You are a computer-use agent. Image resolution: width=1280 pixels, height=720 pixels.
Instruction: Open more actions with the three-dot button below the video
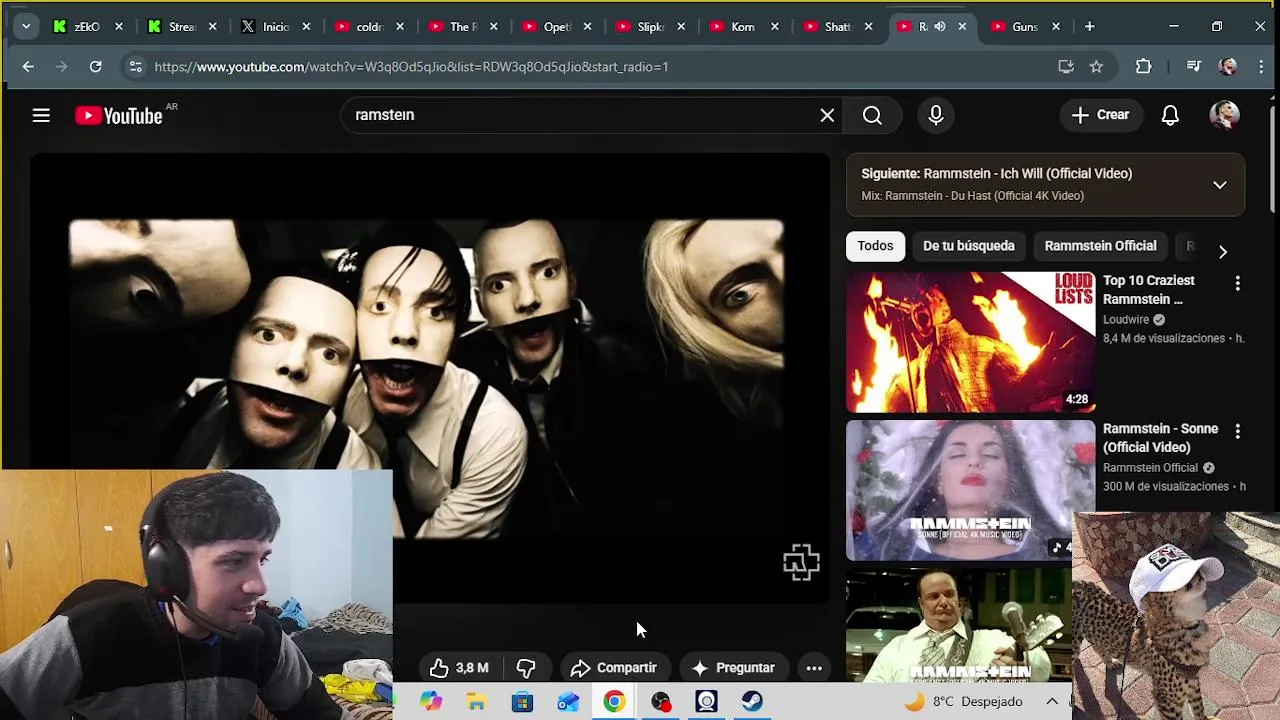click(x=814, y=668)
